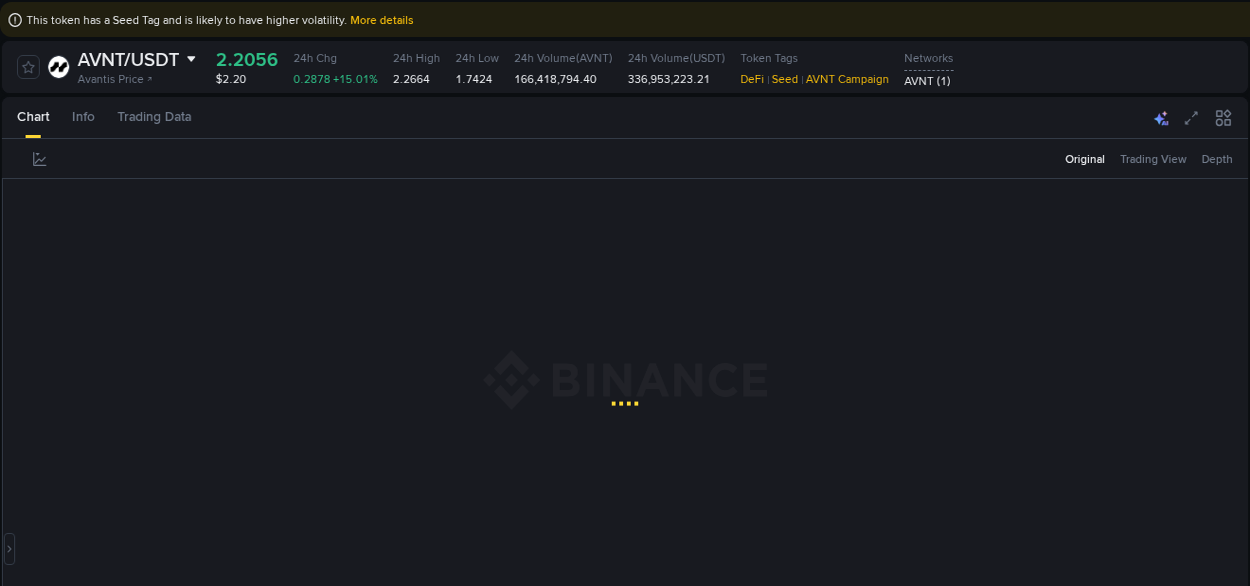
Task: Open the Info tab
Action: (x=83, y=117)
